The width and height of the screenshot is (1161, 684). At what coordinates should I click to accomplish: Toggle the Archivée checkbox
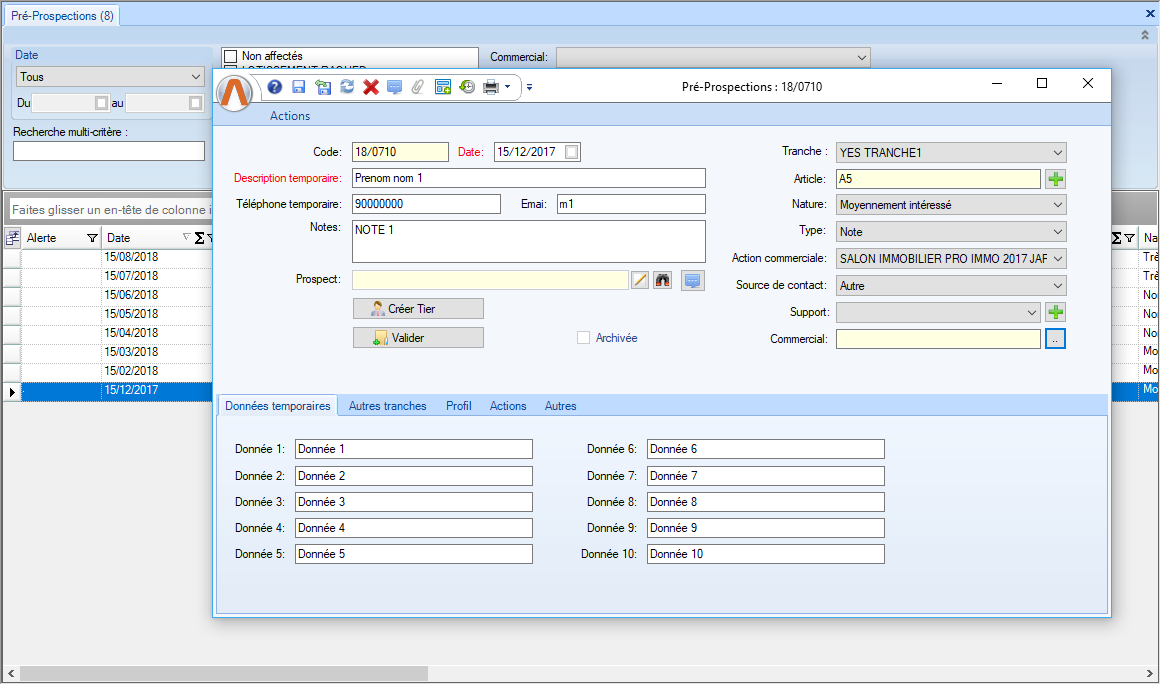584,338
